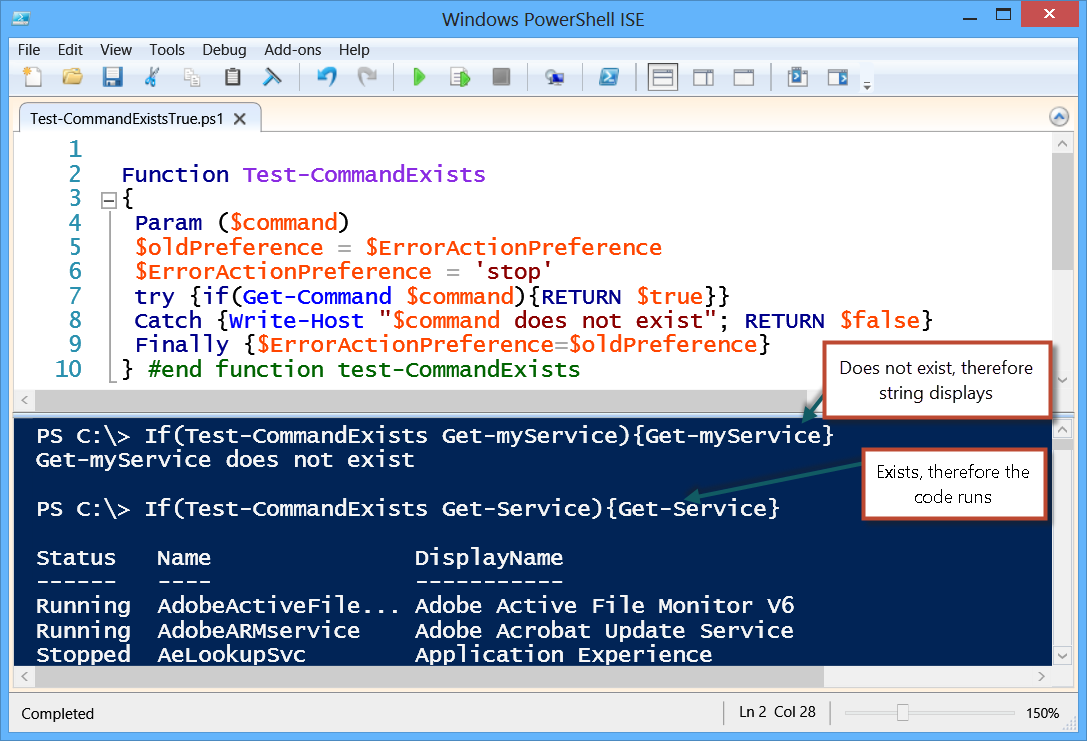Click the AeLookupSvc service name
The image size is (1087, 741).
tap(232, 654)
